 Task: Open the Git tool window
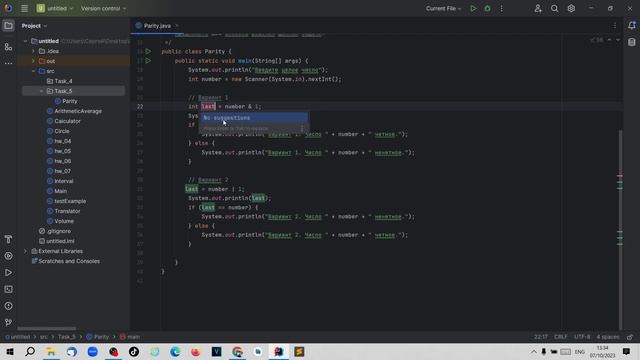coord(8,322)
